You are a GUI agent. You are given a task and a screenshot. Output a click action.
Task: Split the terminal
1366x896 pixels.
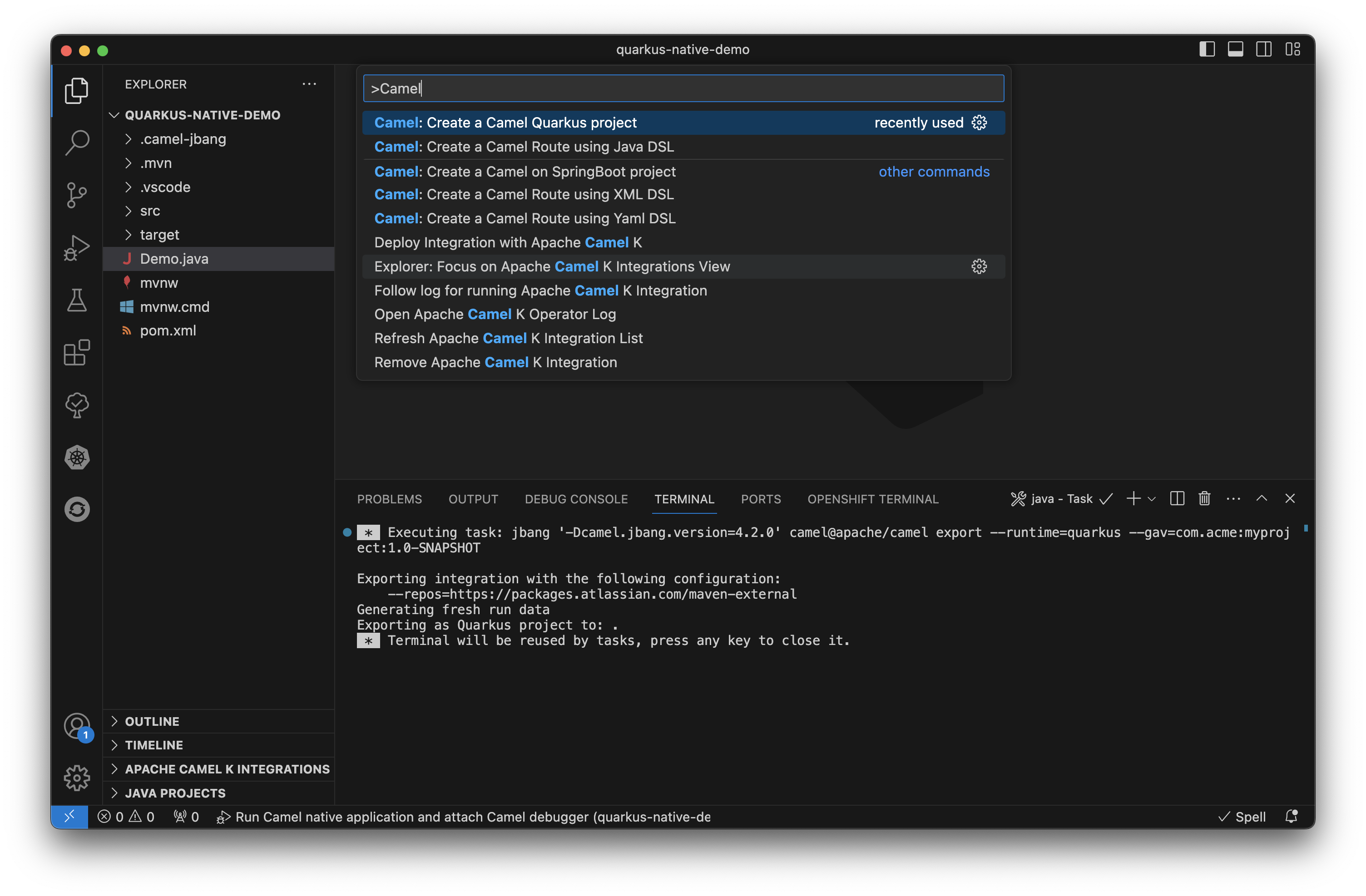tap(1177, 498)
